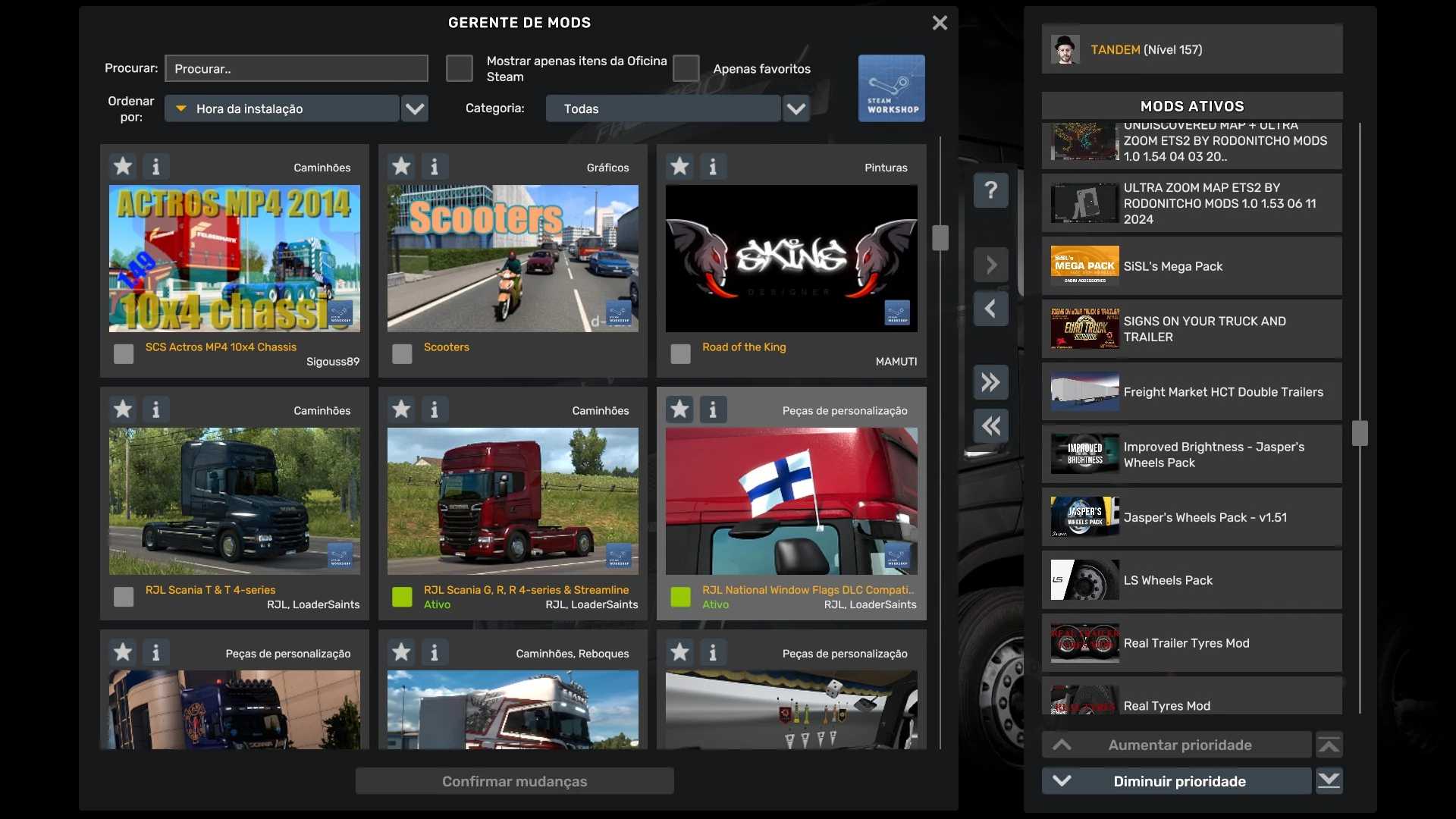Move mod to top priority icon
Image resolution: width=1456 pixels, height=819 pixels.
[1329, 745]
